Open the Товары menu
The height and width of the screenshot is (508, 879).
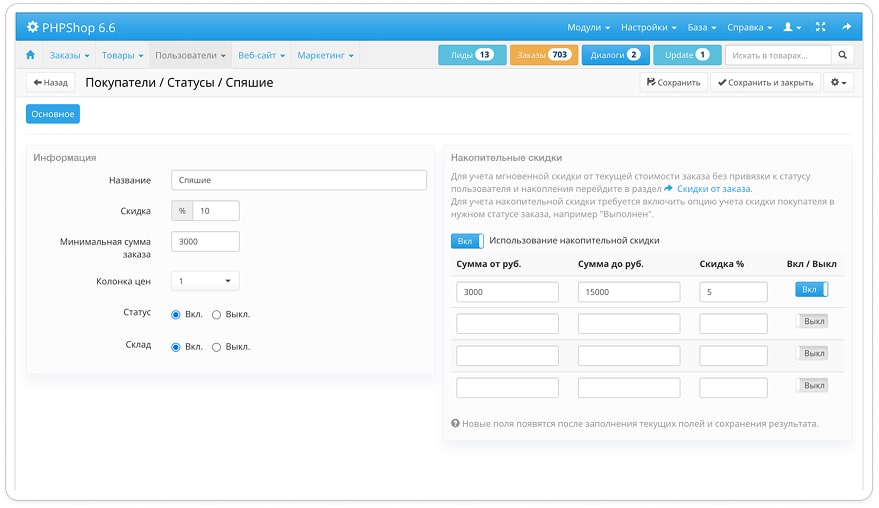click(x=122, y=55)
